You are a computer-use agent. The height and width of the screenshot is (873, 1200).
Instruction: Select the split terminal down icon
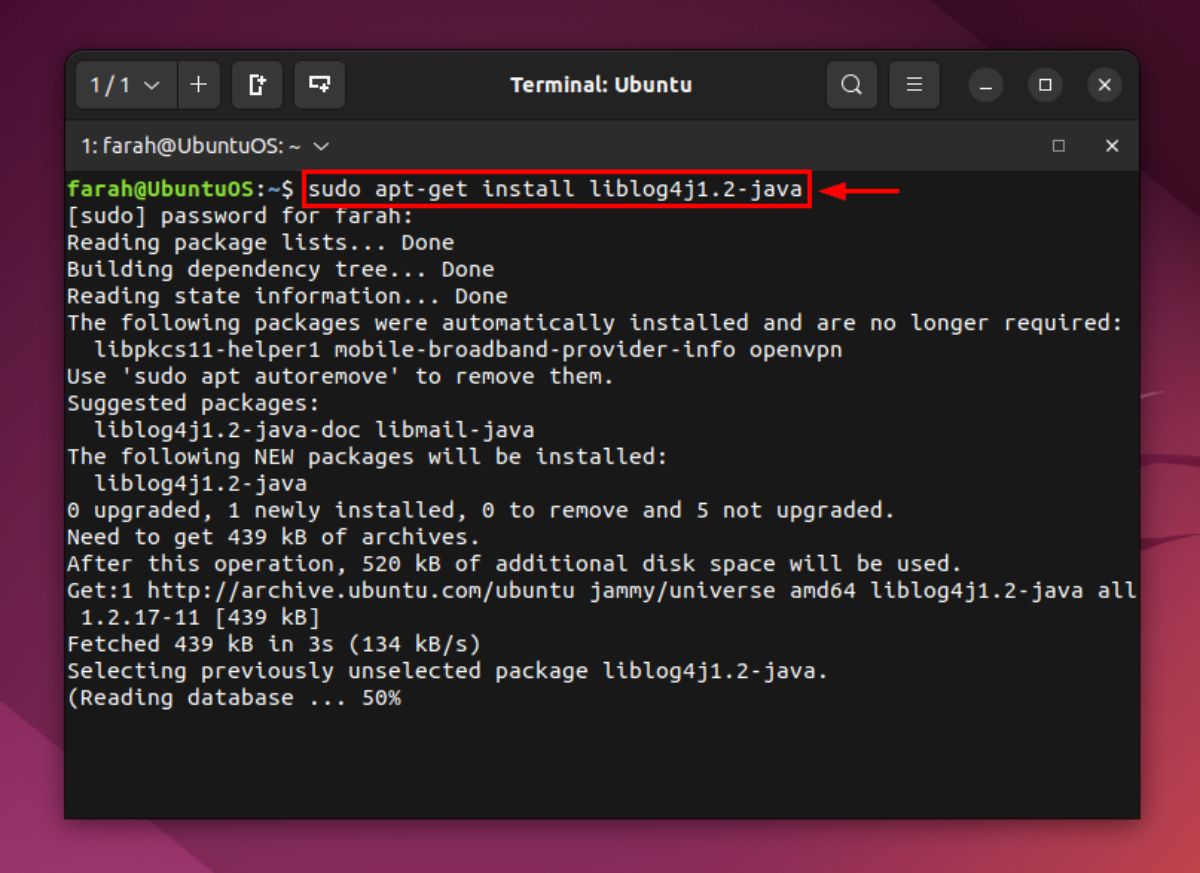click(318, 85)
